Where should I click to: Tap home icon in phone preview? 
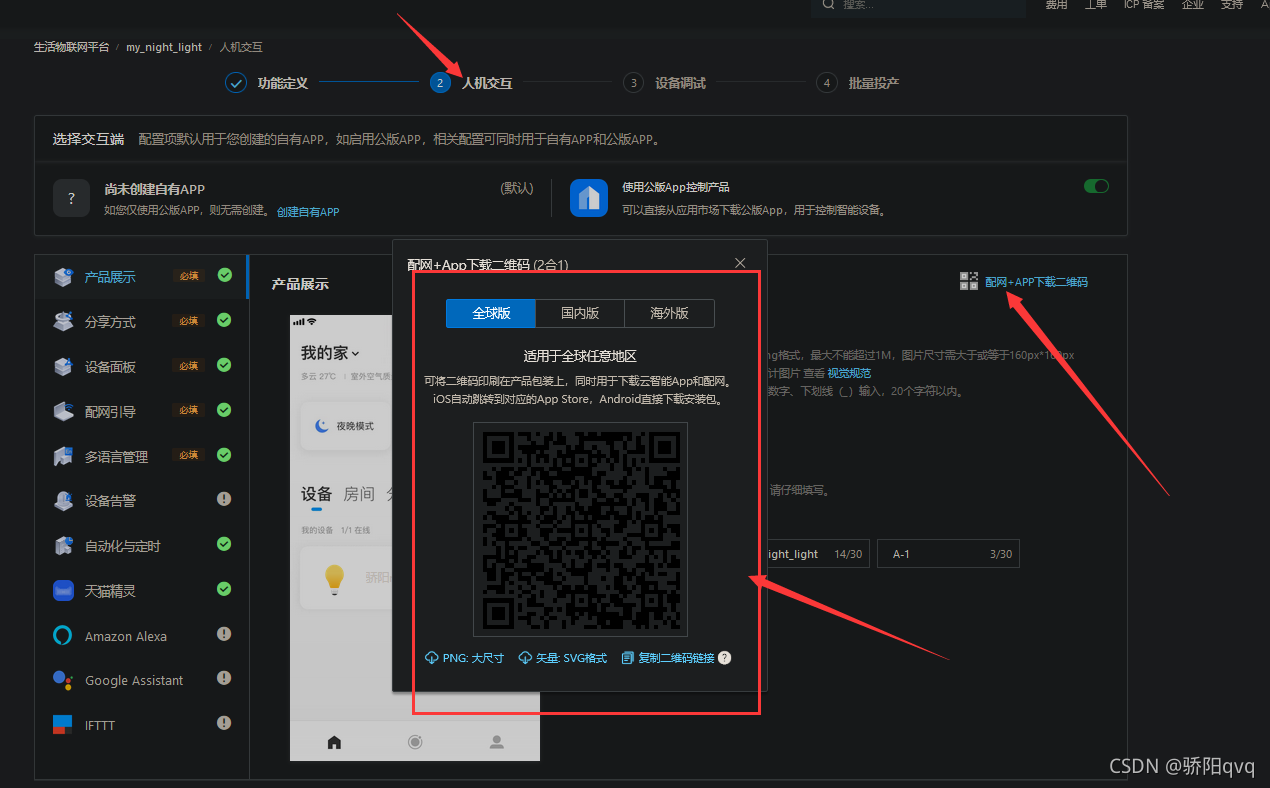coord(334,742)
